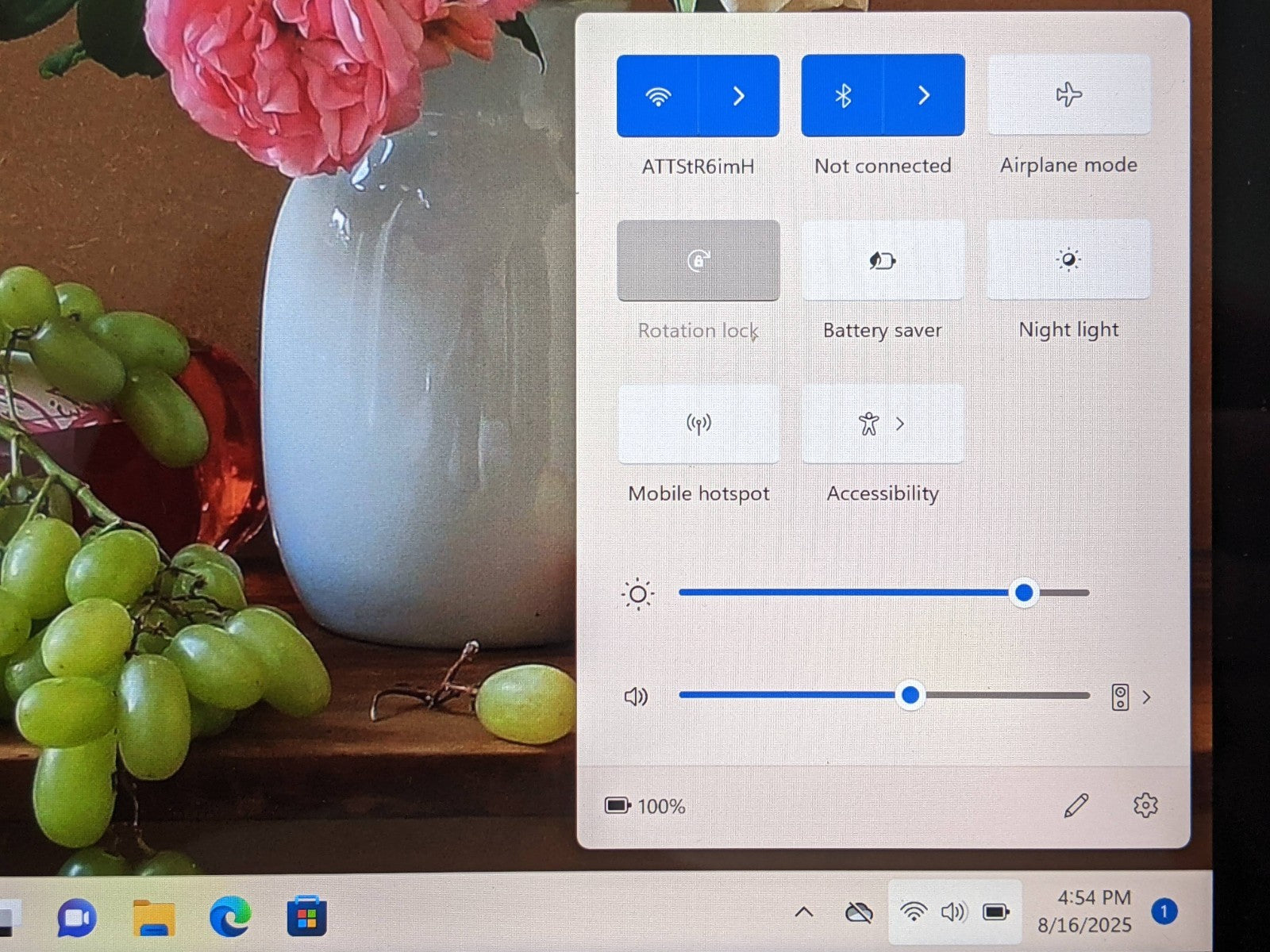Open the notification bell with badge

click(x=1164, y=912)
